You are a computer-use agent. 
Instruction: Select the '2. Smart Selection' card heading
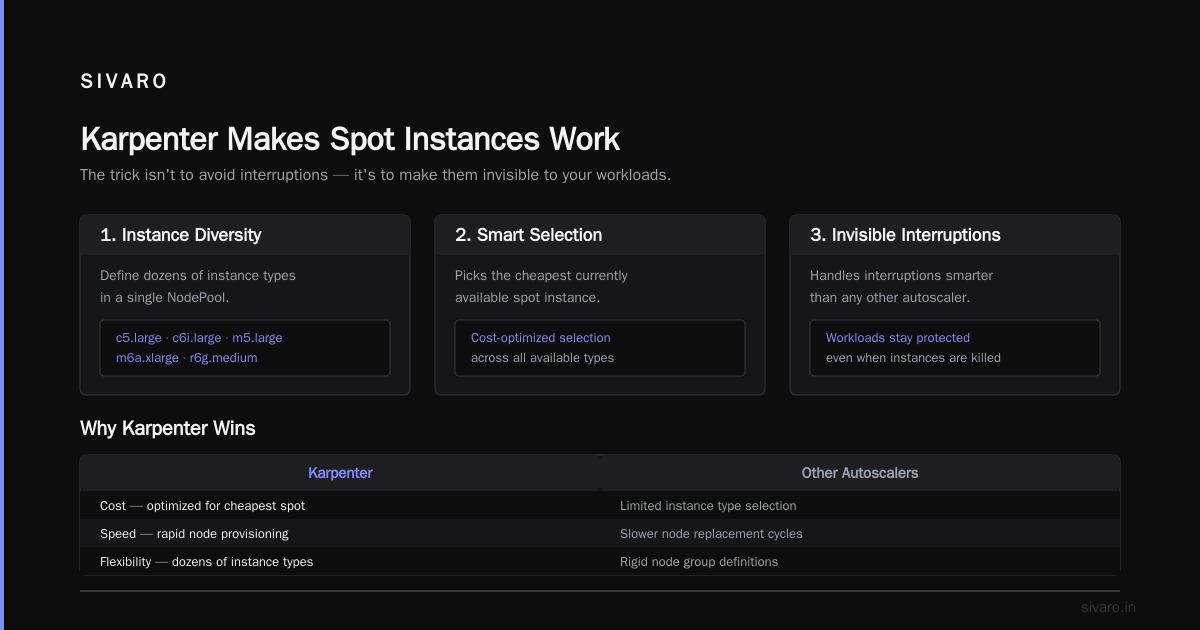pyautogui.click(x=528, y=235)
